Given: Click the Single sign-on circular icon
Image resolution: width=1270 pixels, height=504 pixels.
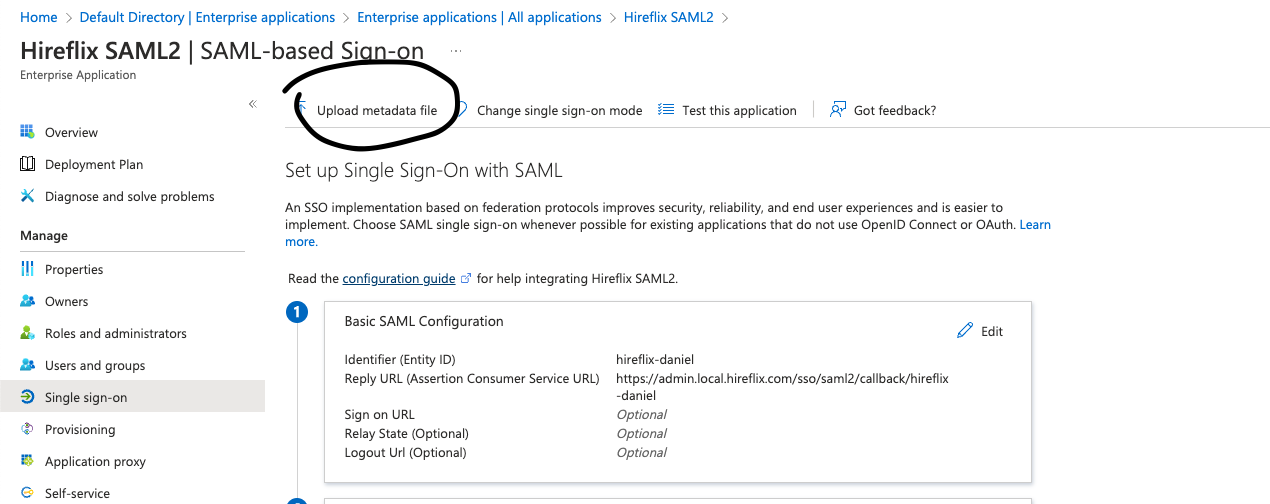Looking at the screenshot, I should coord(27,397).
